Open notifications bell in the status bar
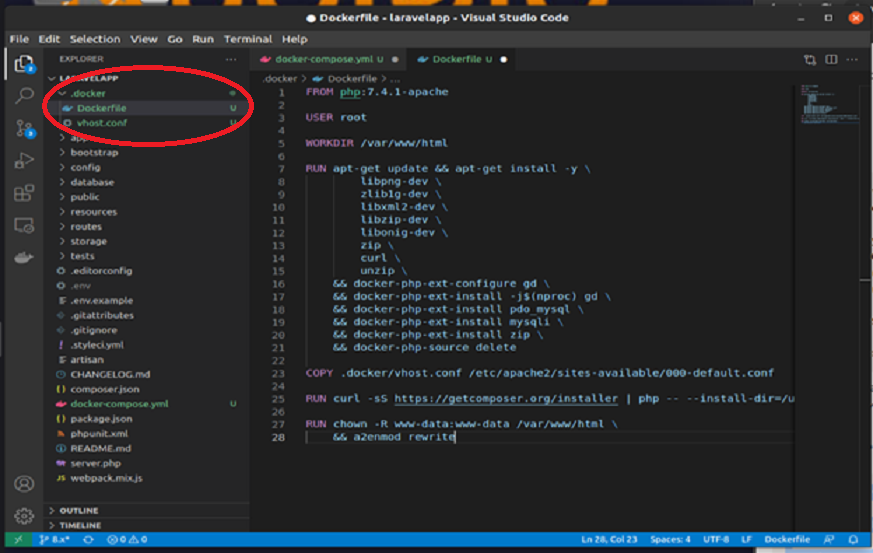 pyautogui.click(x=853, y=540)
